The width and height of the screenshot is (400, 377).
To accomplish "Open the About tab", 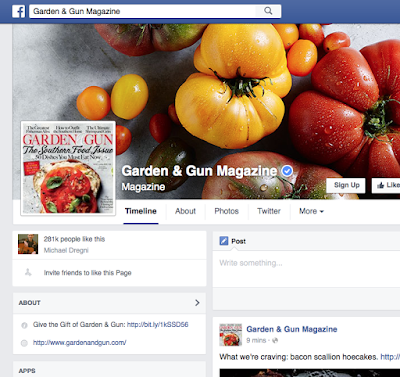I will 185,211.
